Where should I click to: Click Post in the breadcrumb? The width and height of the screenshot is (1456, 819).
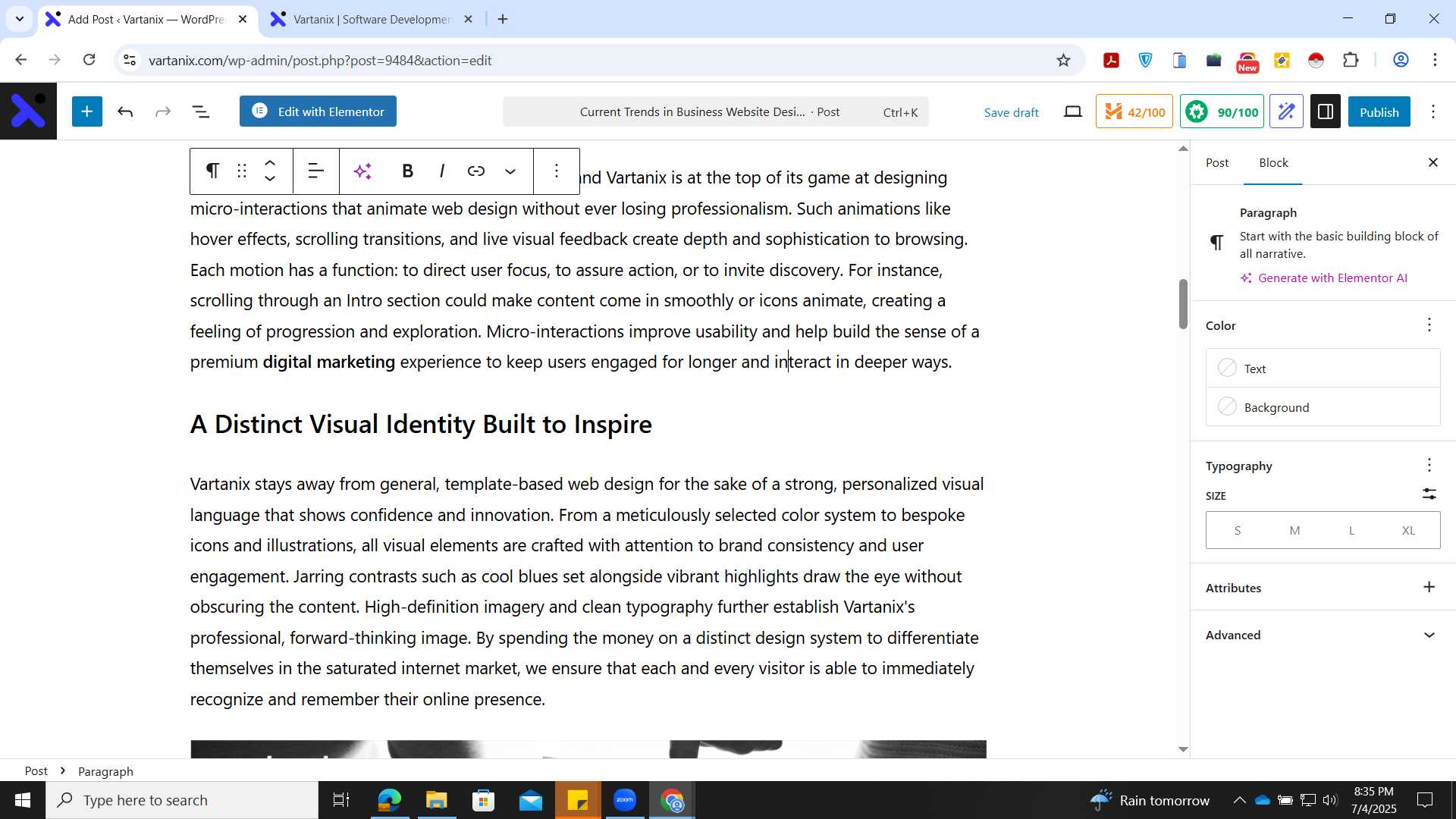coord(36,771)
